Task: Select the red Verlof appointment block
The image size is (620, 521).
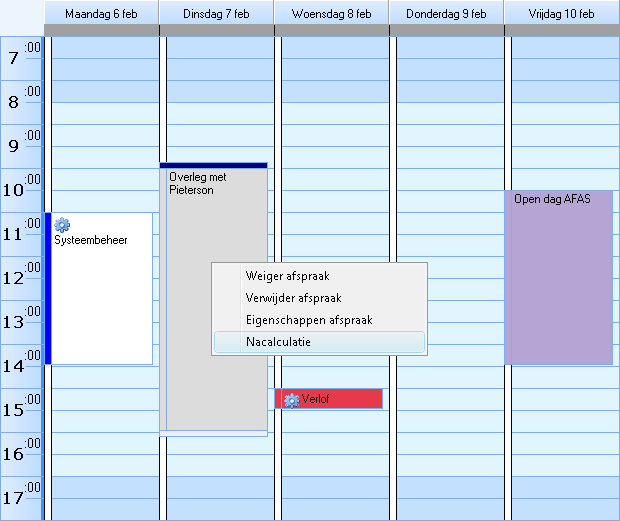Action: (x=329, y=399)
